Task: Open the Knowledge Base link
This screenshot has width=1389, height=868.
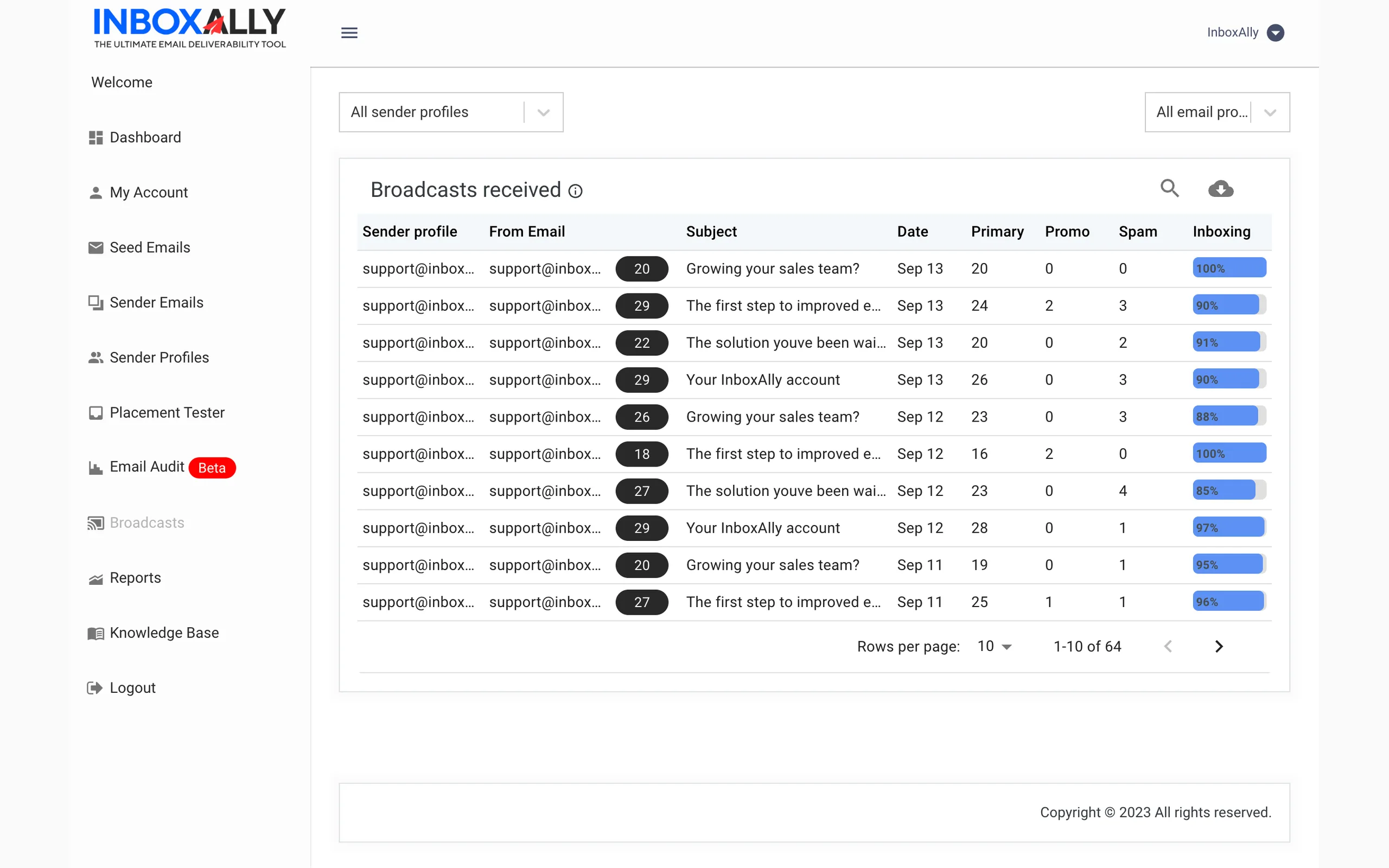Action: pos(164,633)
